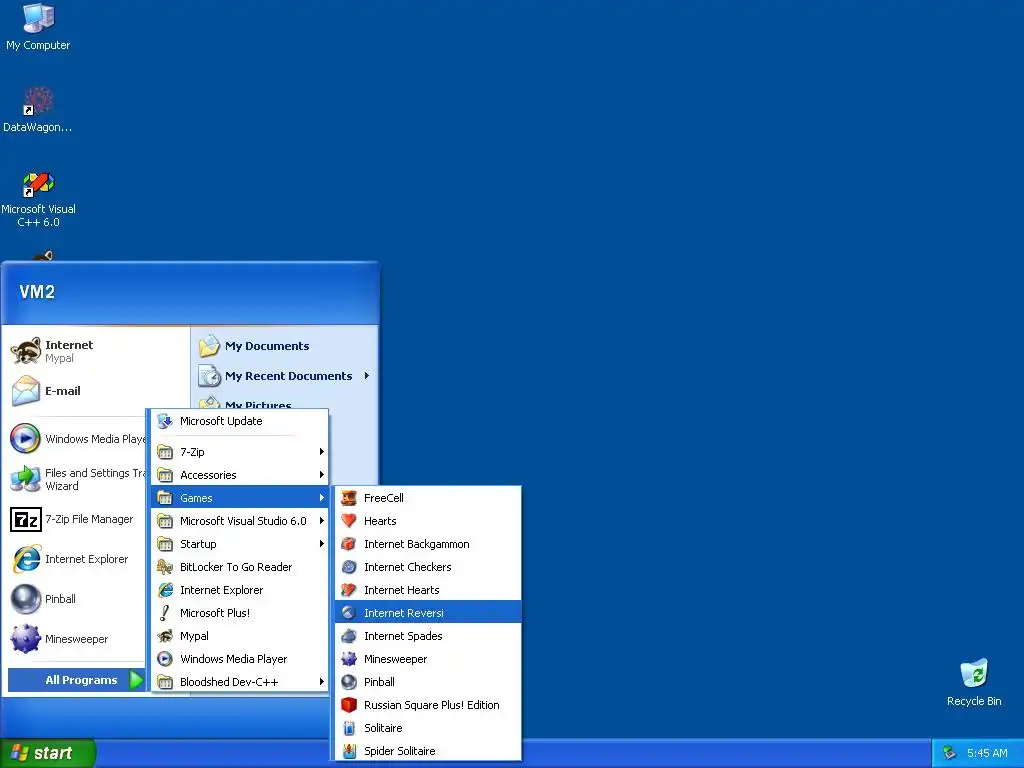Launch Internet Spades from Games menu

[x=428, y=636]
